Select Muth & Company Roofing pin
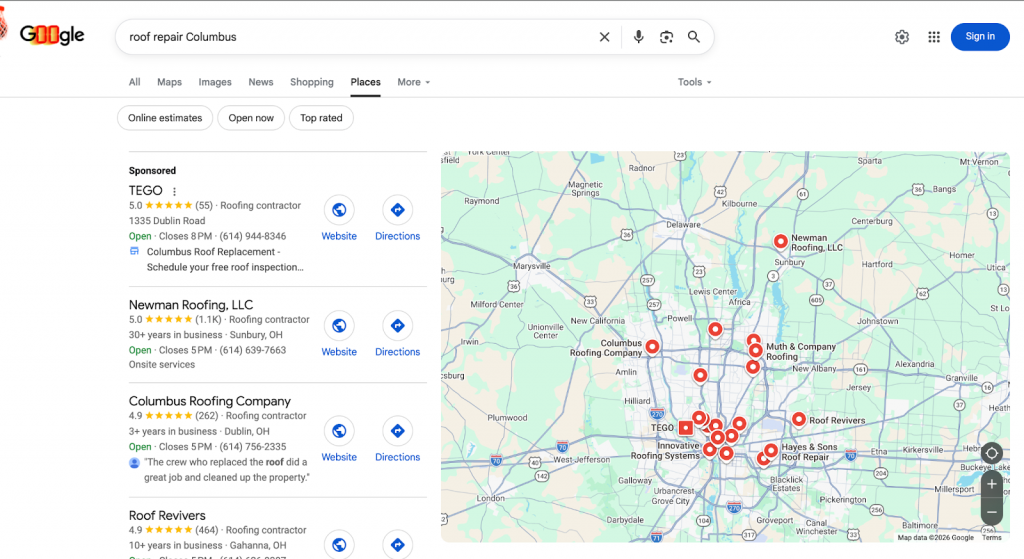Viewport: 1024px width, 559px height. coord(756,351)
